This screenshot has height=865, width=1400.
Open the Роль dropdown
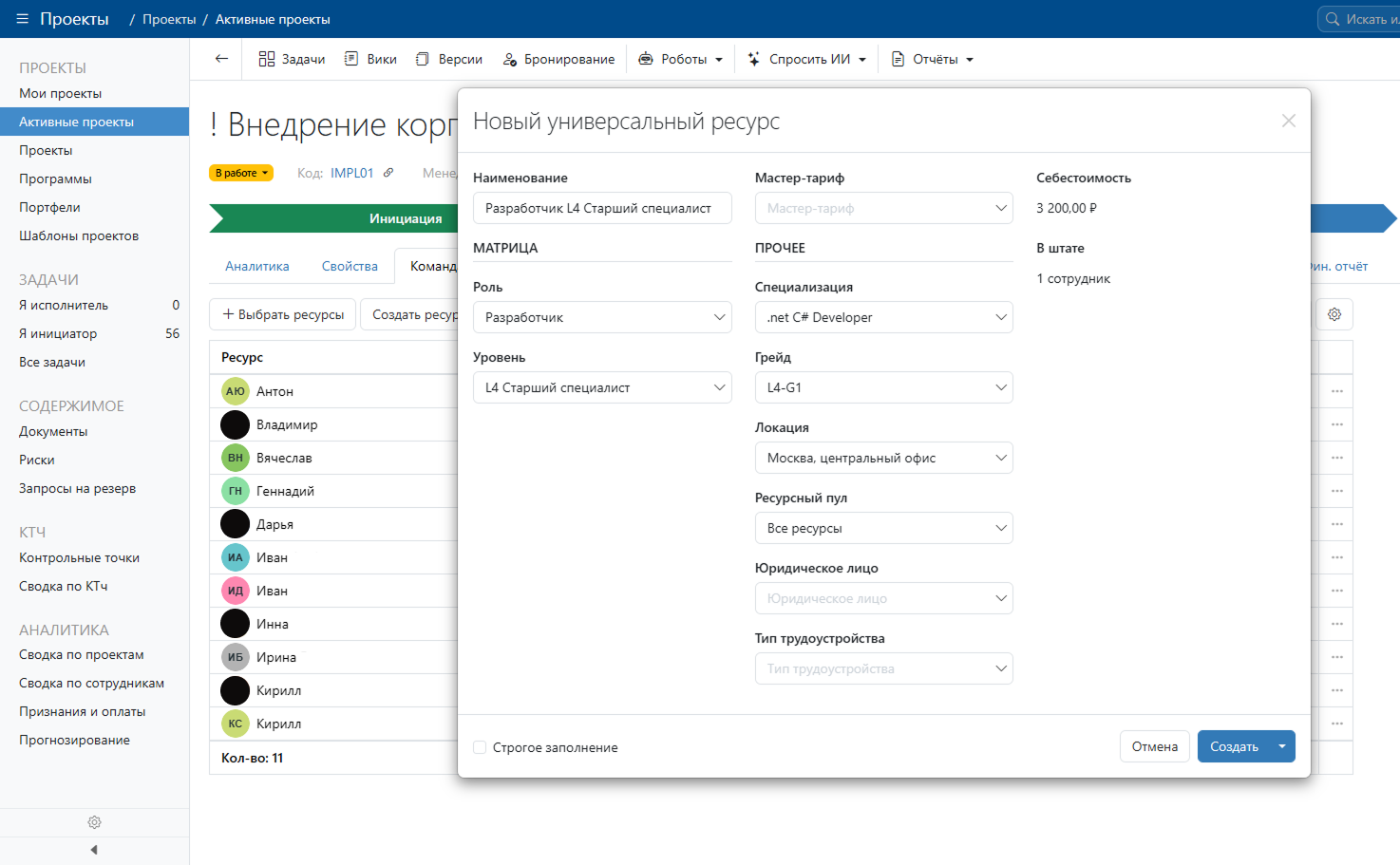602,317
